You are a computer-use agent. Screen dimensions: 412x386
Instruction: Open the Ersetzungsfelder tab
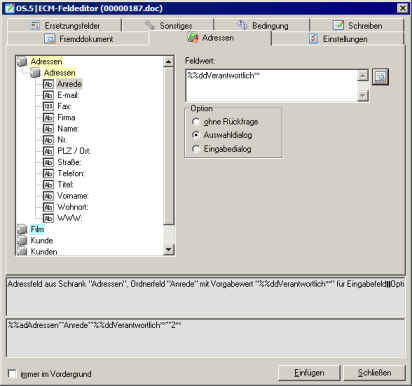64,25
